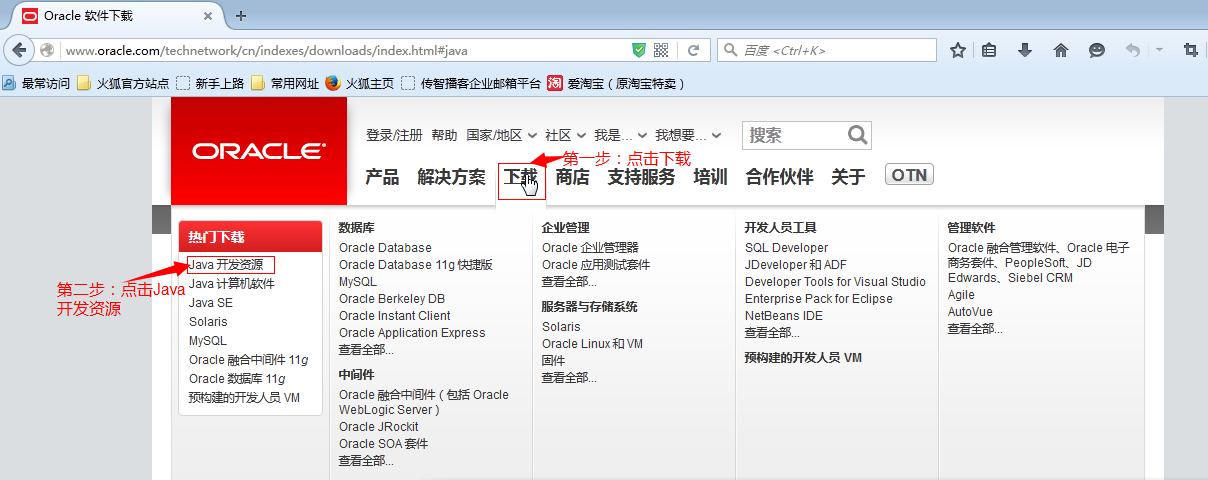Screen dimensions: 1208x480
Task: Click Oracle Berkeley DB link
Action: point(392,299)
